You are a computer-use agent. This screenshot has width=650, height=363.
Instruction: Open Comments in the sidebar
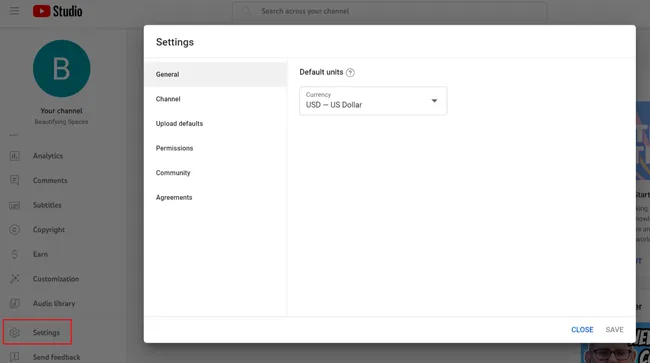[x=50, y=181]
